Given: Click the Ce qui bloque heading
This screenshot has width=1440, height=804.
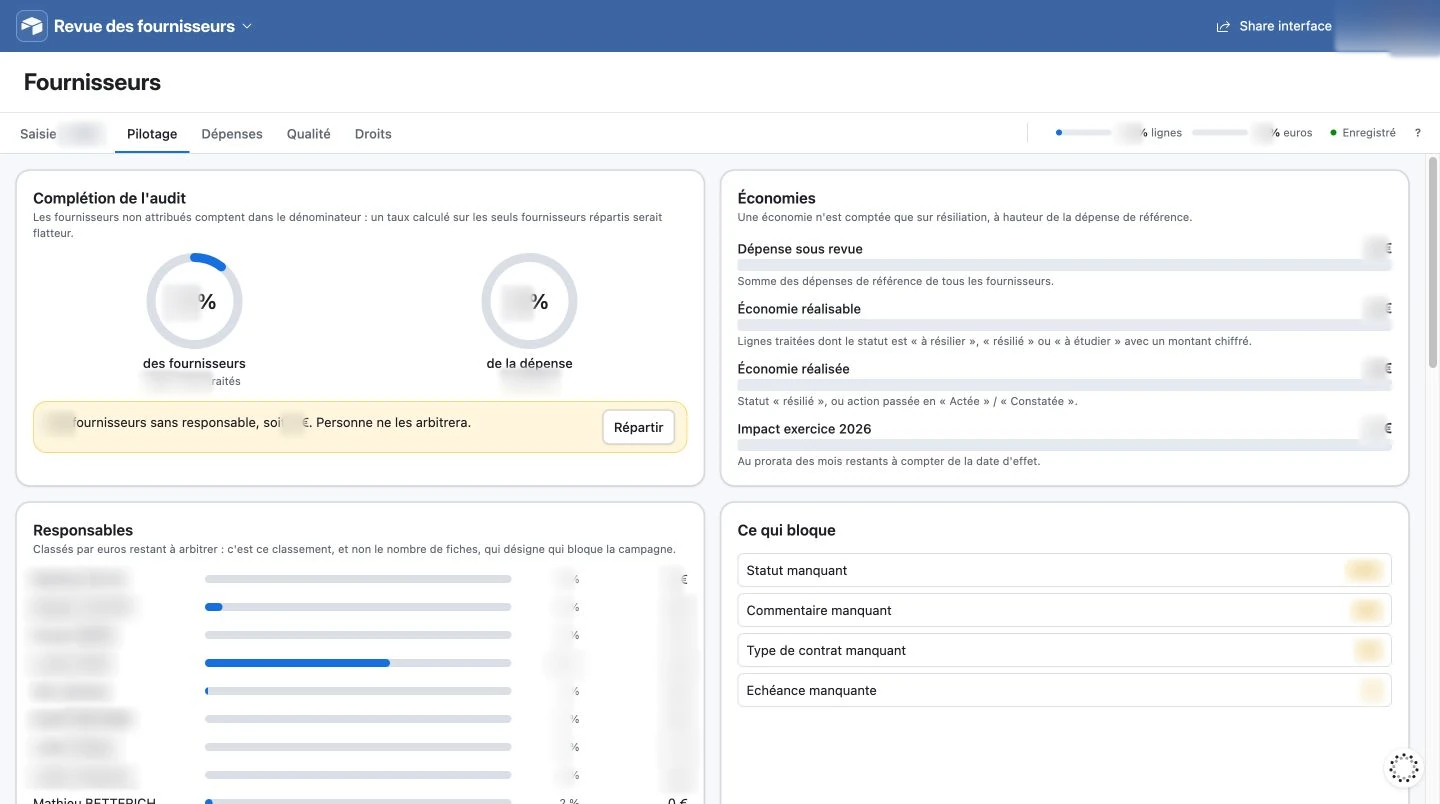Looking at the screenshot, I should (x=786, y=530).
